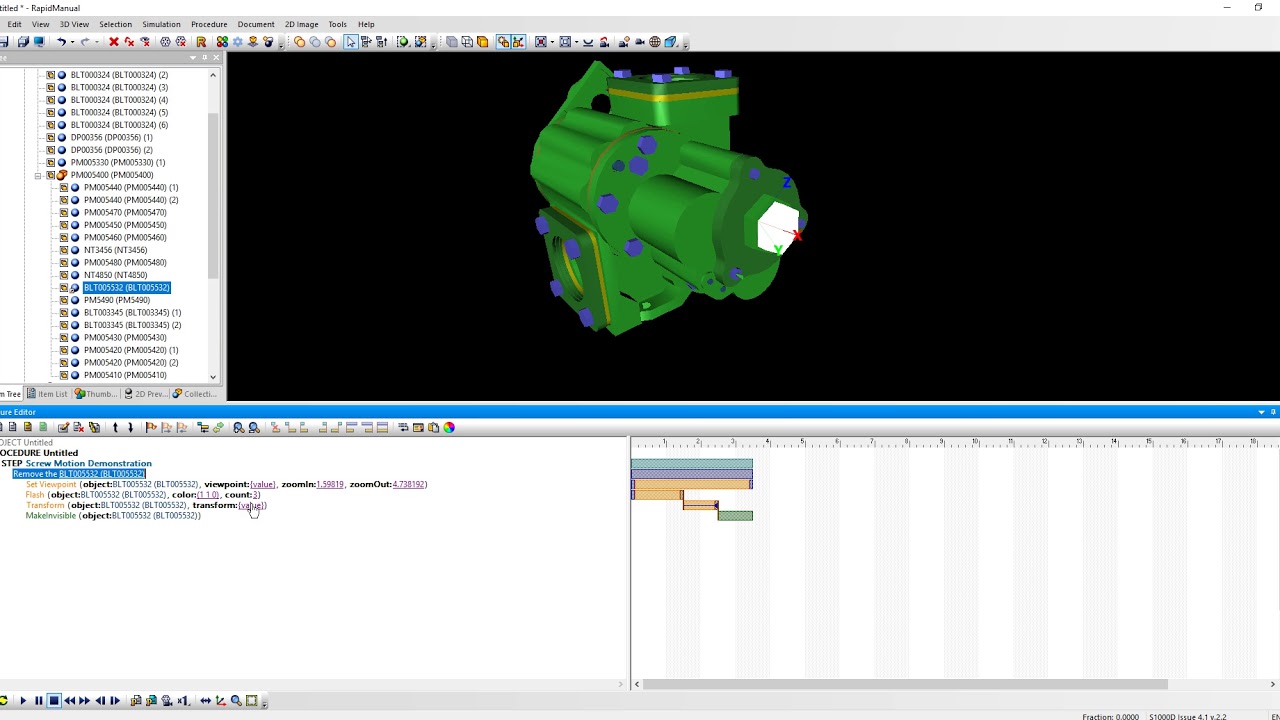Click the Stop playback button

(54, 701)
